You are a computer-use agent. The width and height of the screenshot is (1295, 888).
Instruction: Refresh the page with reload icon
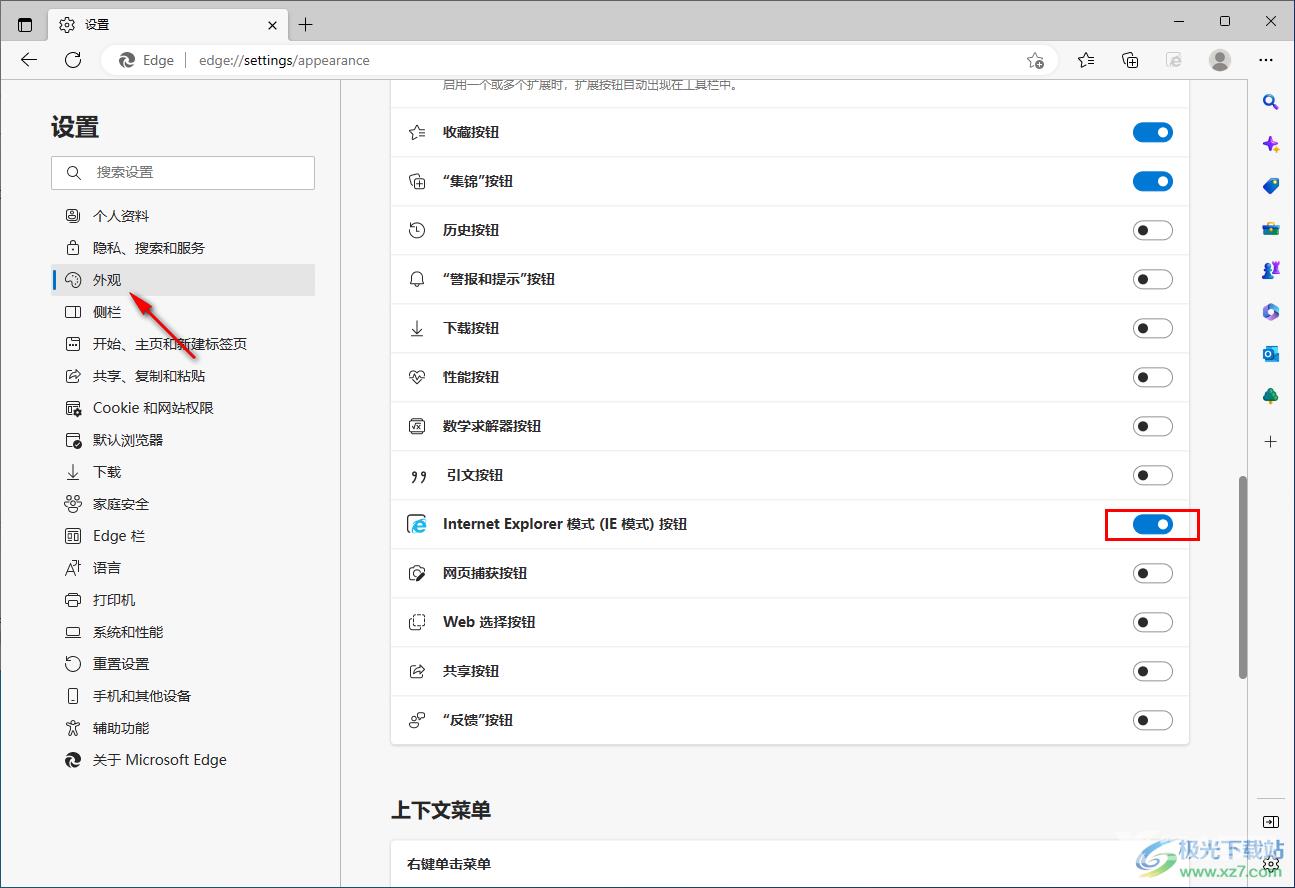tap(73, 60)
